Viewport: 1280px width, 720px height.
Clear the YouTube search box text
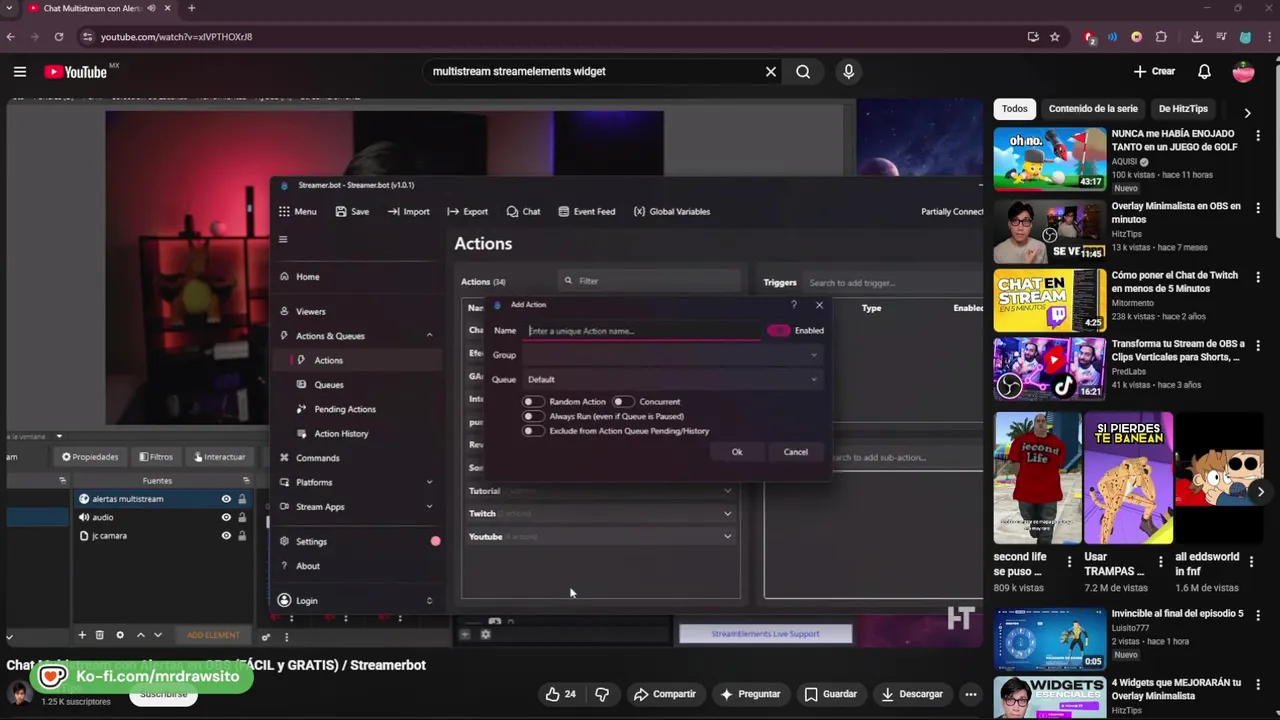771,71
